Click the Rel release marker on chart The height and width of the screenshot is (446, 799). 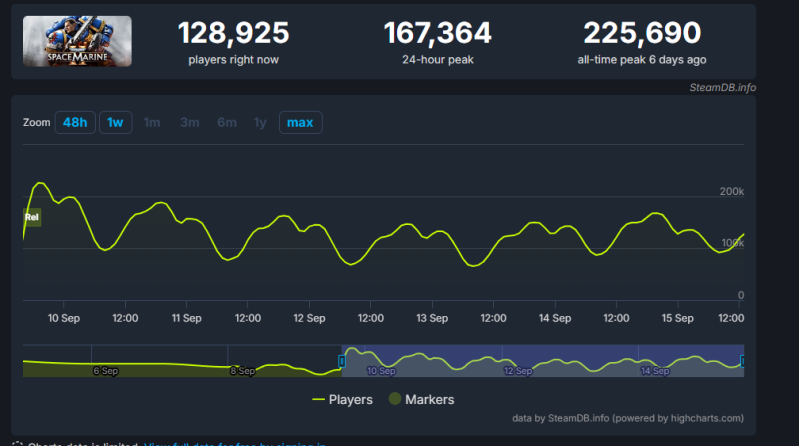click(32, 217)
